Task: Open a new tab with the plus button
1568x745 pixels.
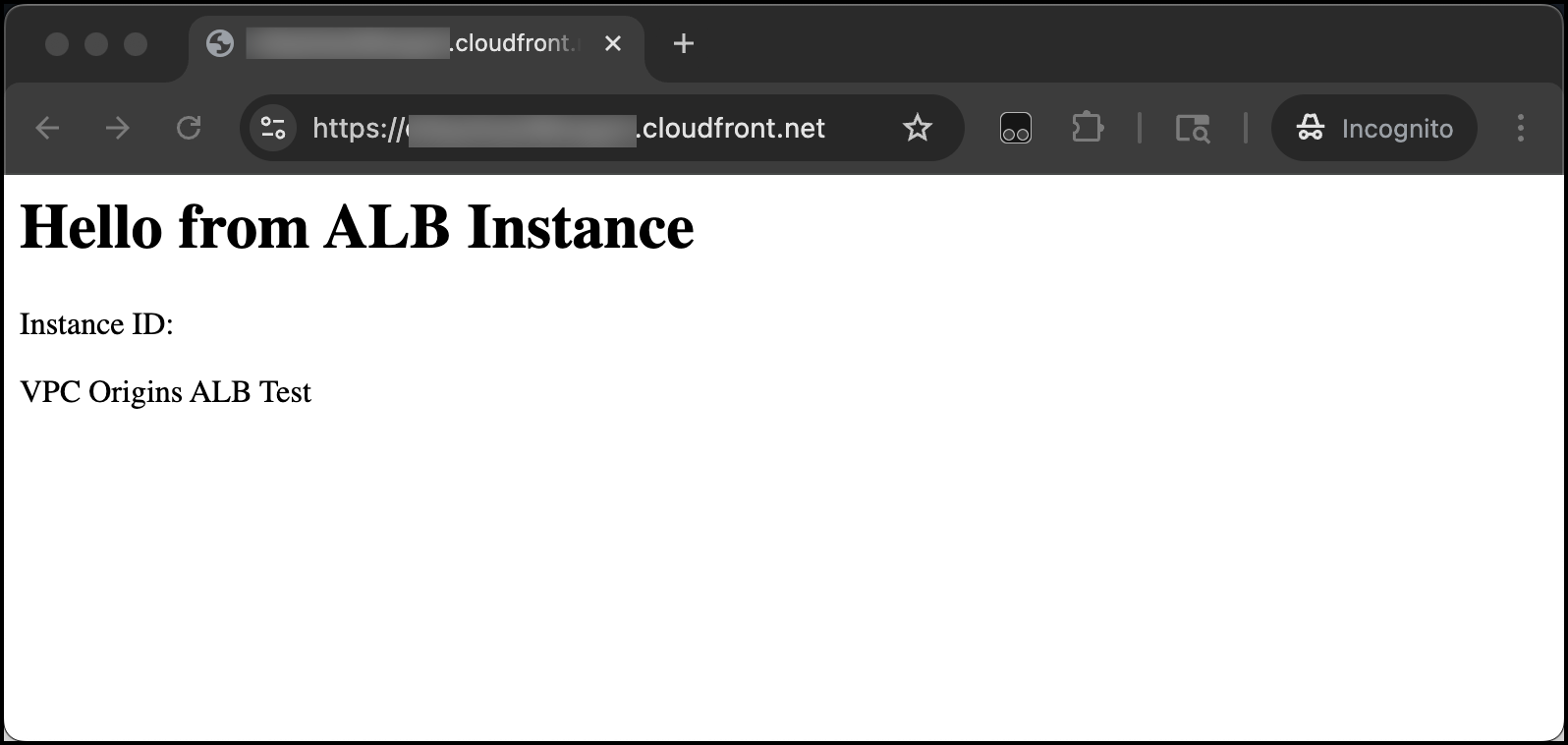Action: click(683, 43)
